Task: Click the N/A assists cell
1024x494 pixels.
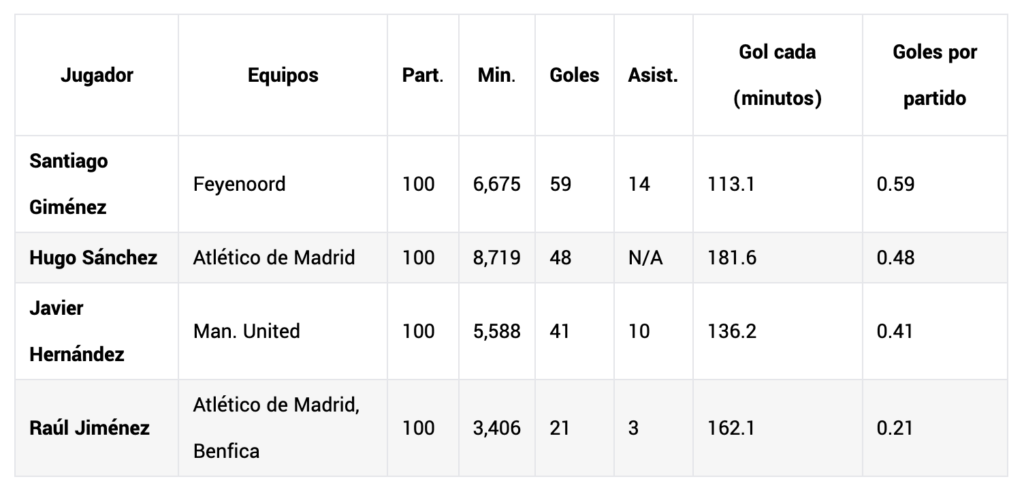Action: coord(645,257)
